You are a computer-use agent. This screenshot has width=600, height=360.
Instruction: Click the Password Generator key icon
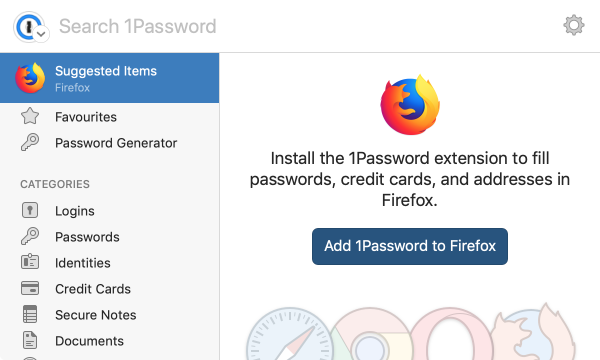[30, 142]
